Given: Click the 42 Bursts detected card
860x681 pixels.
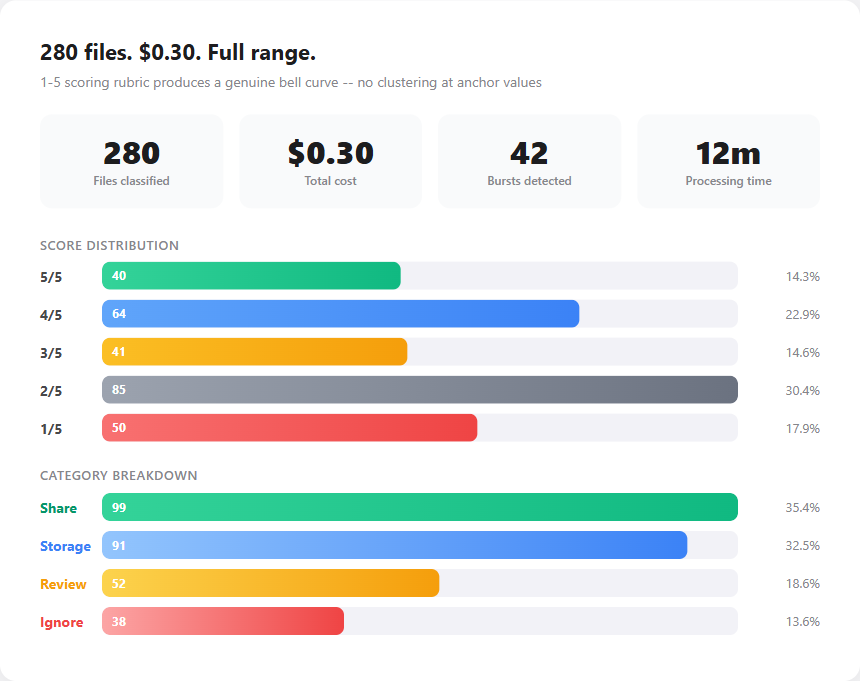Looking at the screenshot, I should click(x=529, y=161).
